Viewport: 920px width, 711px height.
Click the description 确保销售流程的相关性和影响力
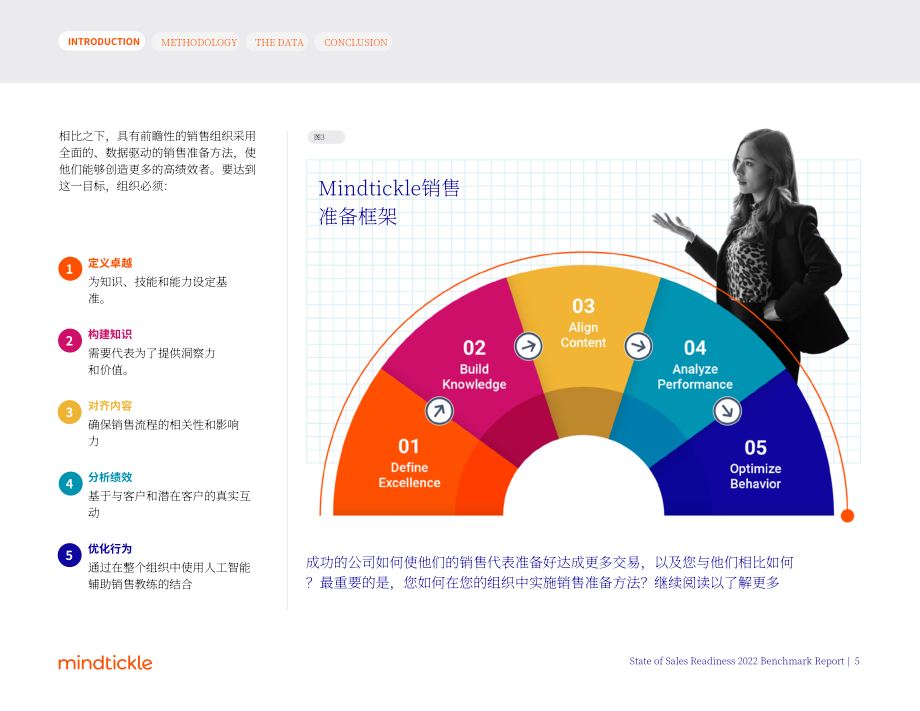point(163,432)
